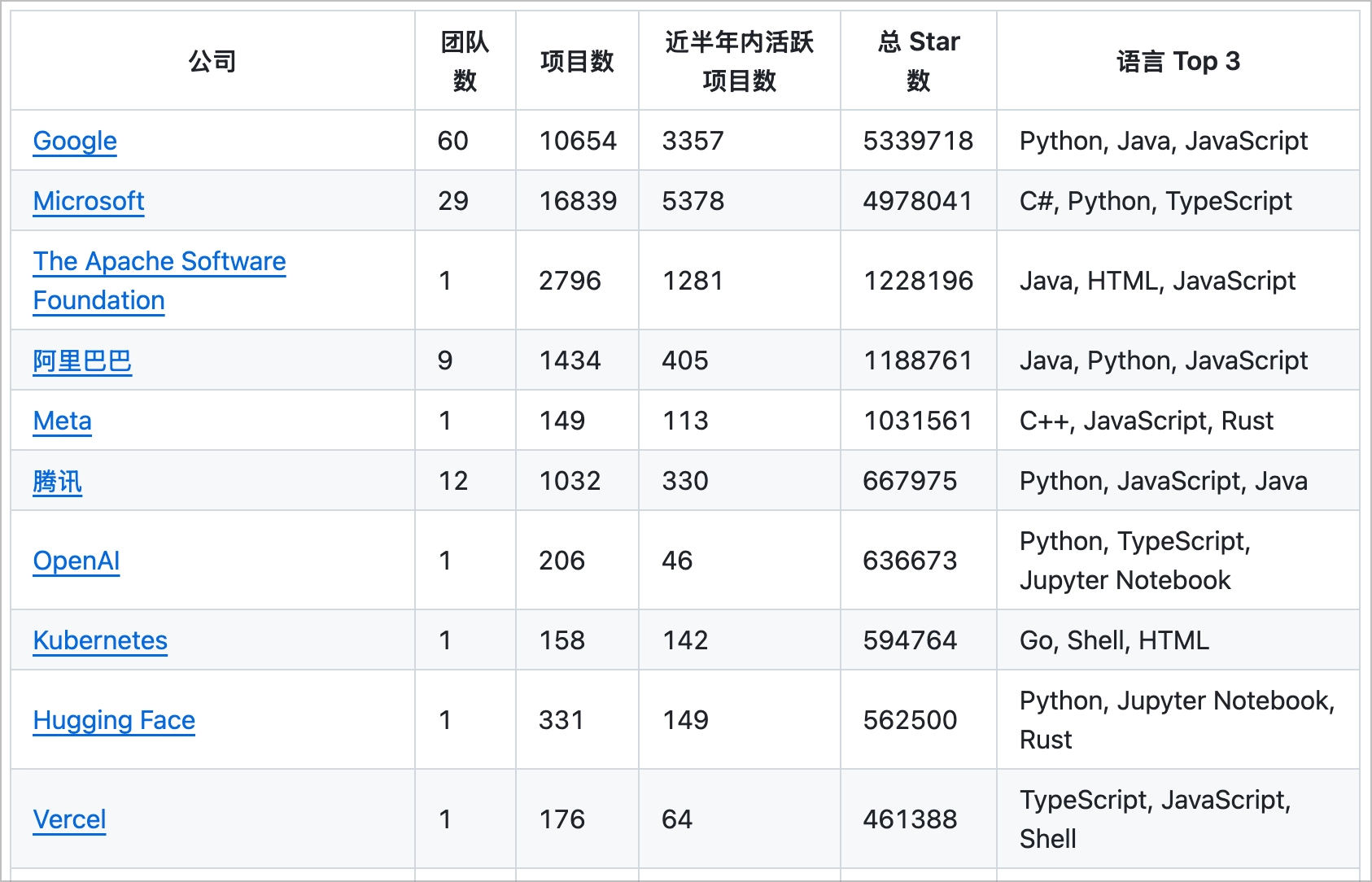Select 'C++, JavaScript, Rust' cell

(x=1147, y=421)
